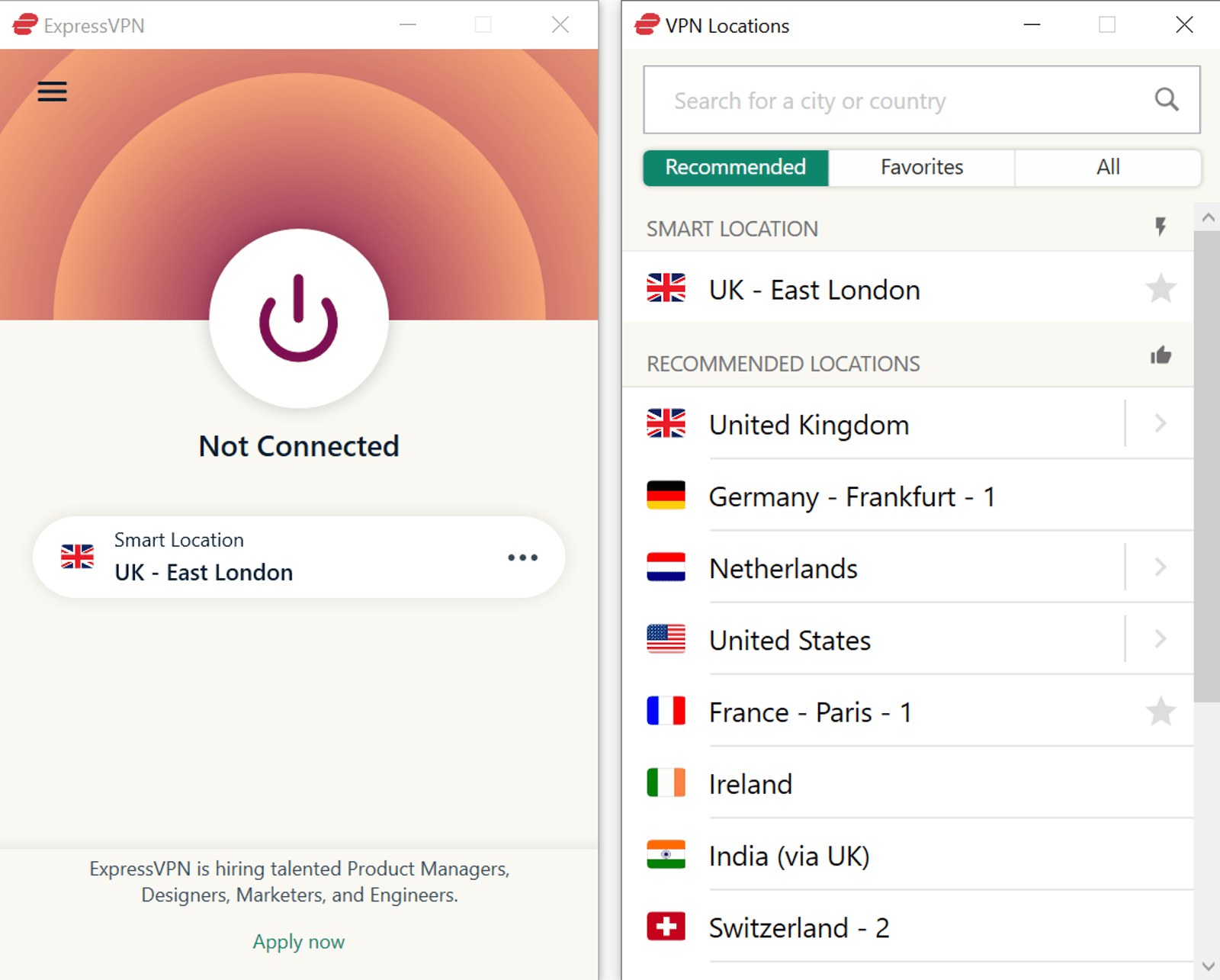Toggle favorite on the Netherlands entry

coord(1161,567)
